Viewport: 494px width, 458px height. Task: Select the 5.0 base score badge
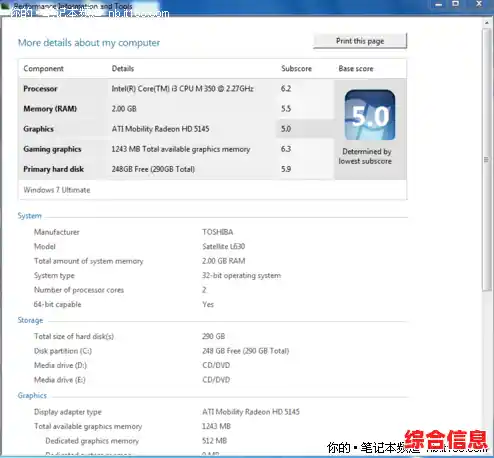tap(370, 115)
